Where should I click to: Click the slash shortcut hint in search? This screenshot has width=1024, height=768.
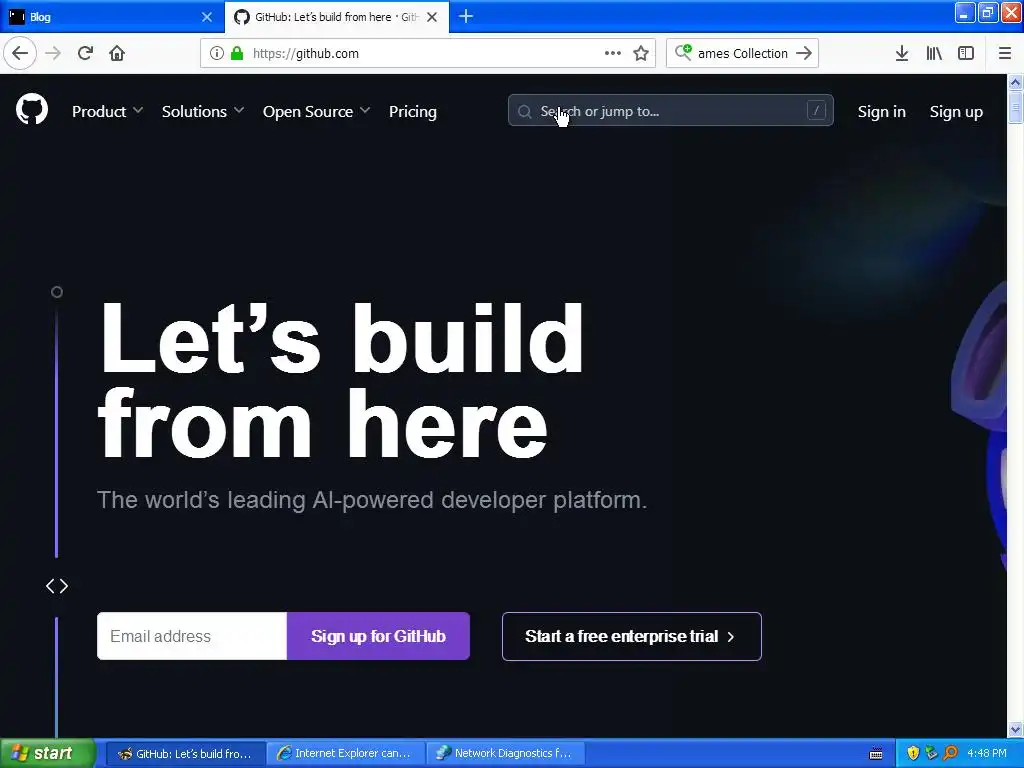point(816,110)
